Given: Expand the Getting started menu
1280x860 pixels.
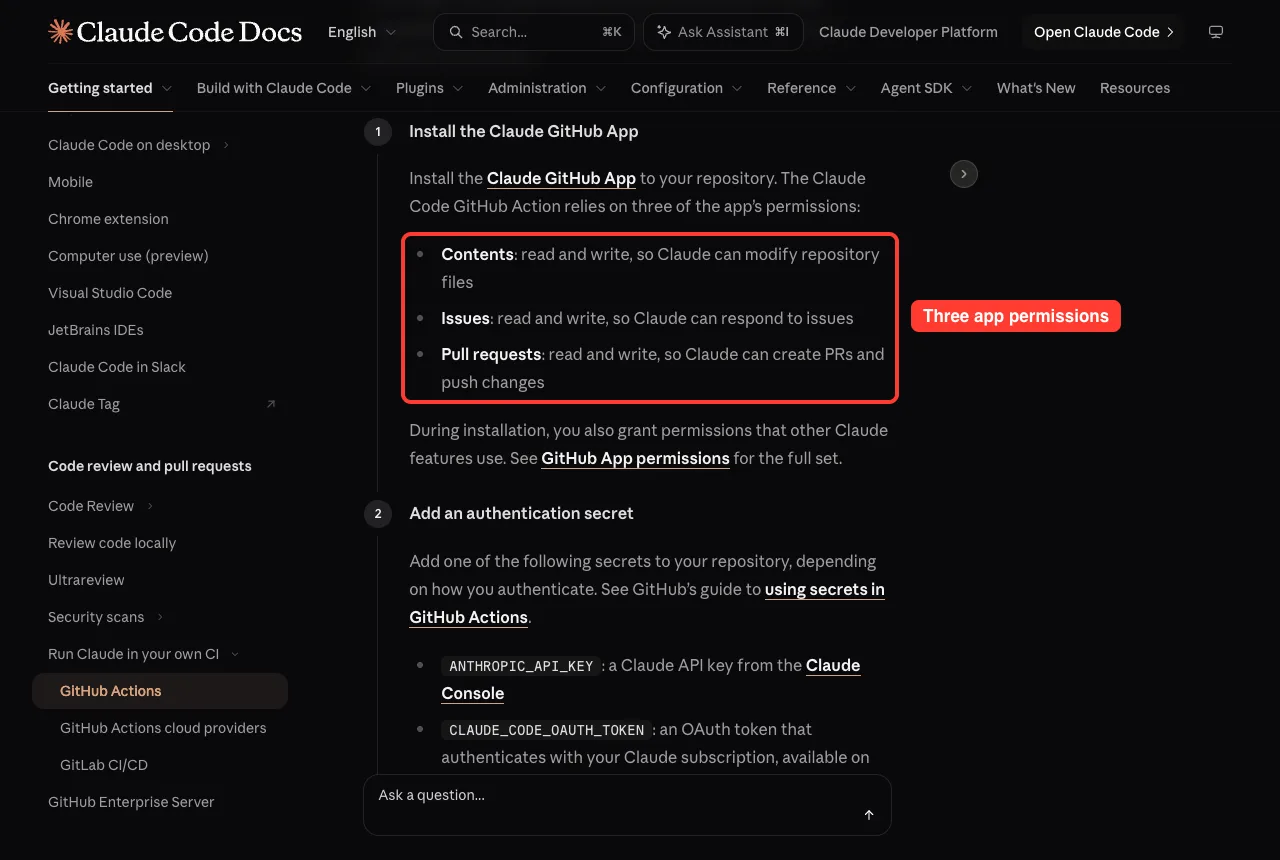Looking at the screenshot, I should point(110,88).
